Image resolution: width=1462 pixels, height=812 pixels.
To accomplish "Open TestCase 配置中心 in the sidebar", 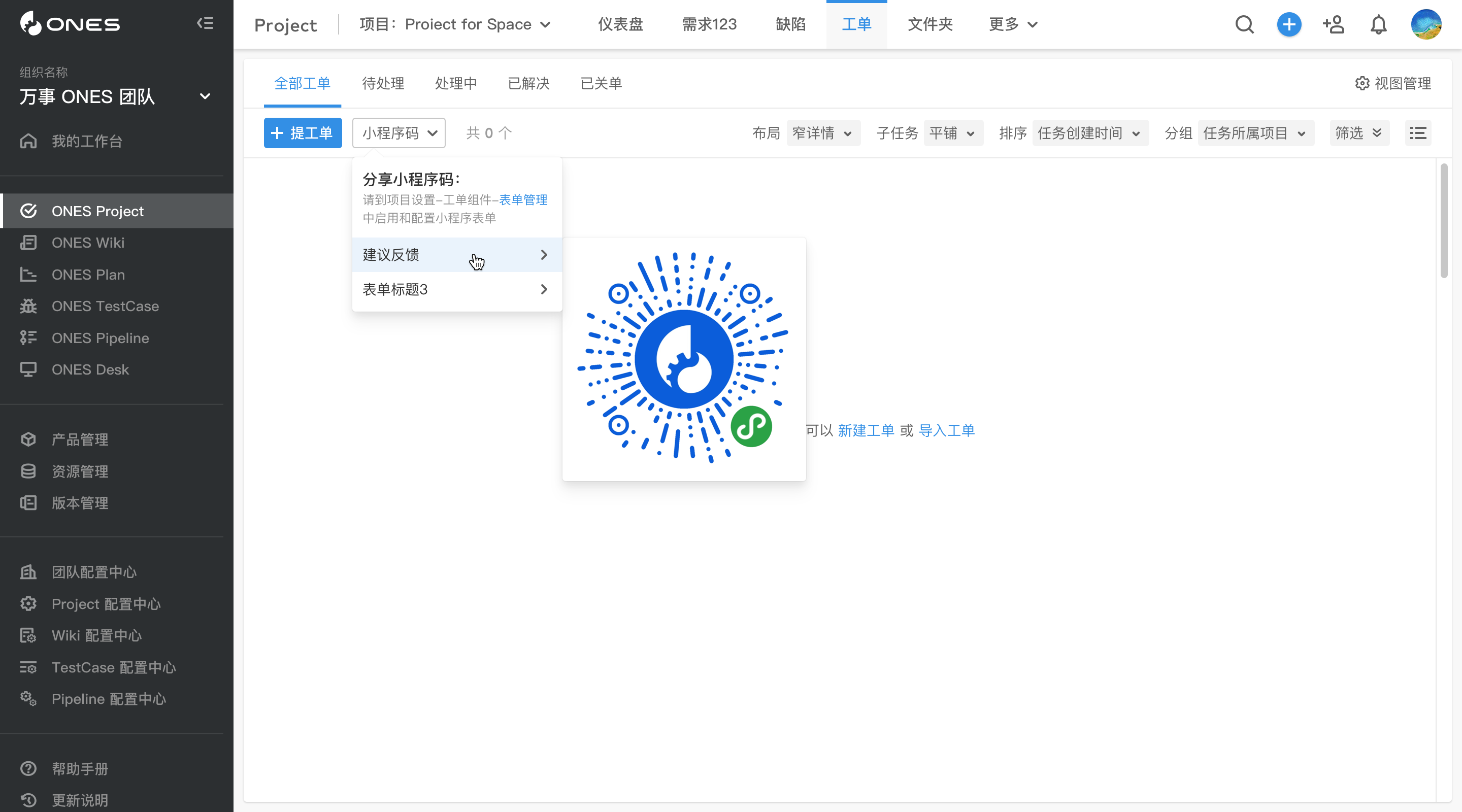I will [116, 667].
